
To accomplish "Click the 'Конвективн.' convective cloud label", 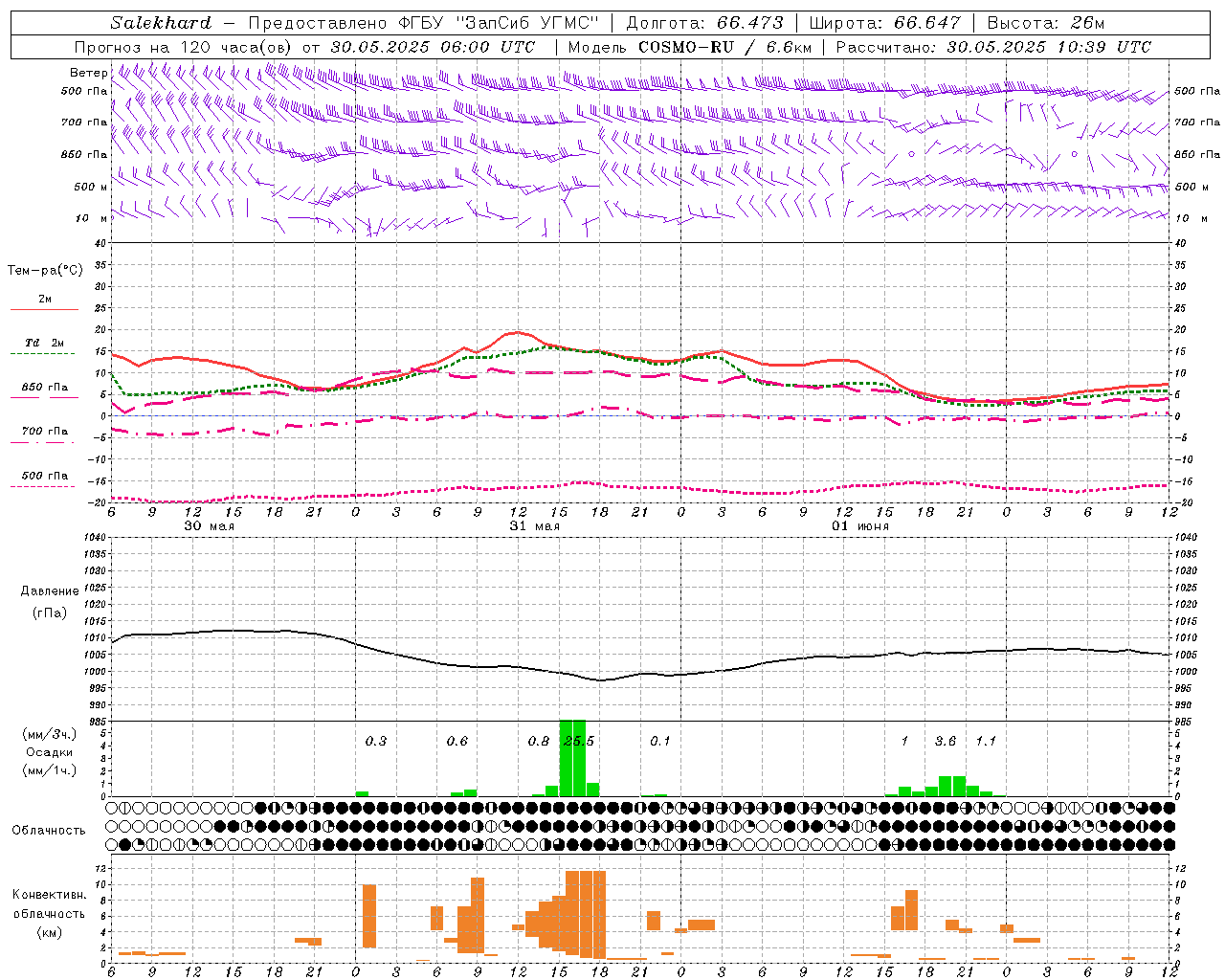I will [x=50, y=895].
